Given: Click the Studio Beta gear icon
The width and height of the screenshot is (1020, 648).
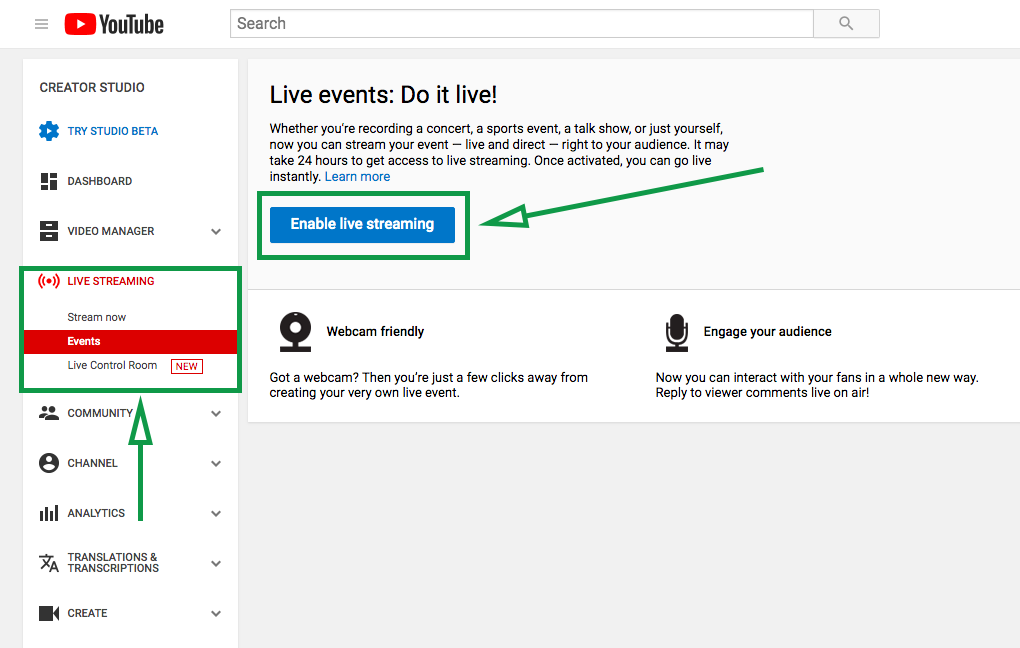Looking at the screenshot, I should [x=49, y=131].
